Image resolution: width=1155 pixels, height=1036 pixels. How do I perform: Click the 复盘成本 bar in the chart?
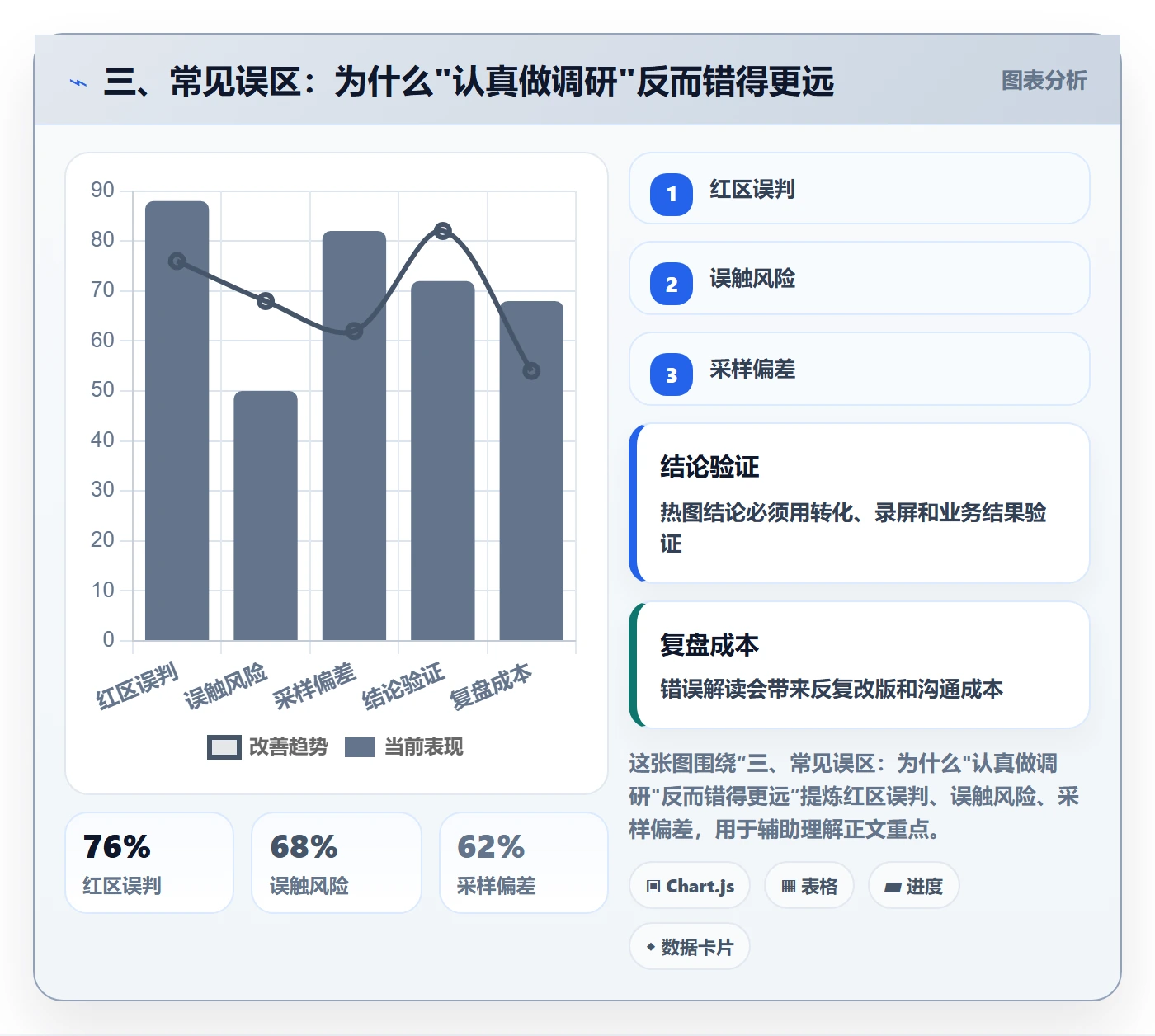click(x=531, y=471)
